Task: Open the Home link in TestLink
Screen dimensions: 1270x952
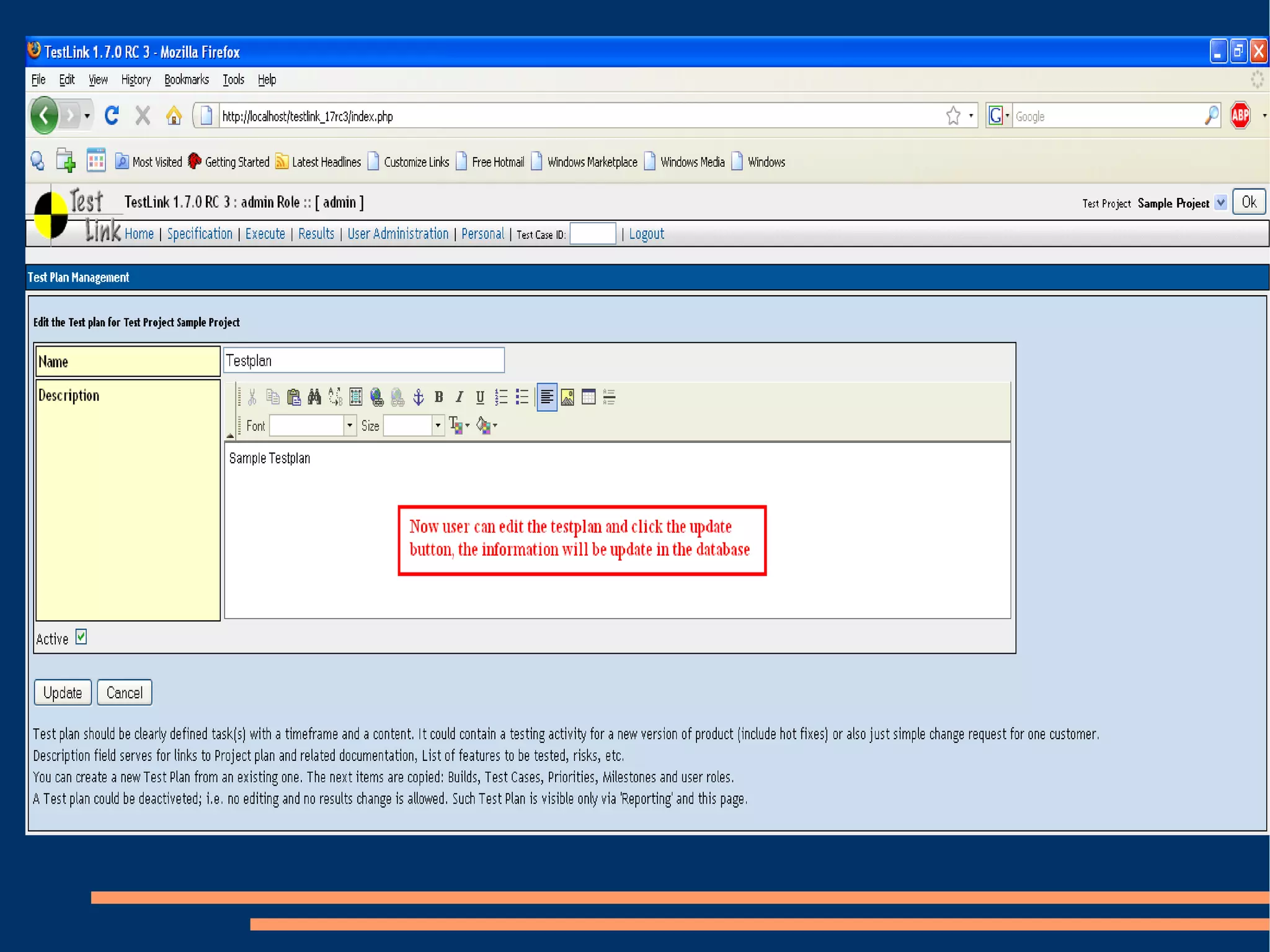Action: (139, 234)
